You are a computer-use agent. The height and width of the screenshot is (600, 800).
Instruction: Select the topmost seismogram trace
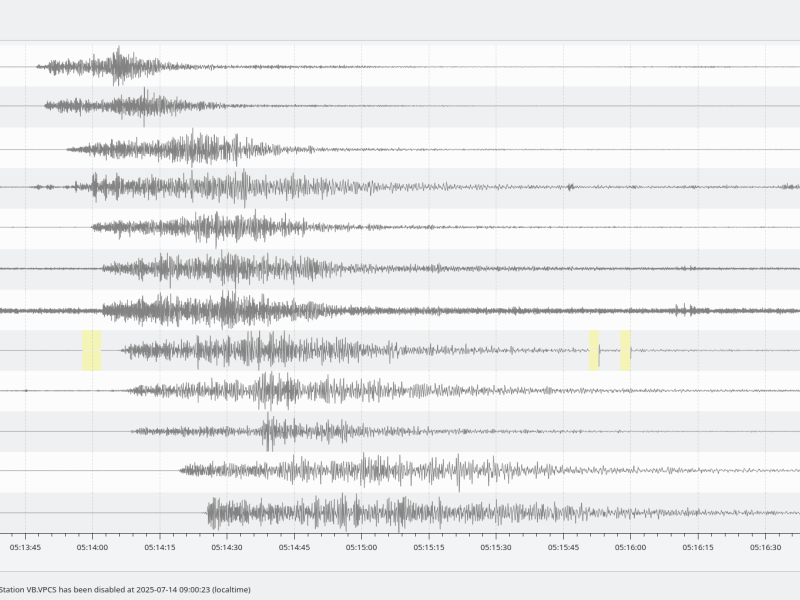(400, 67)
